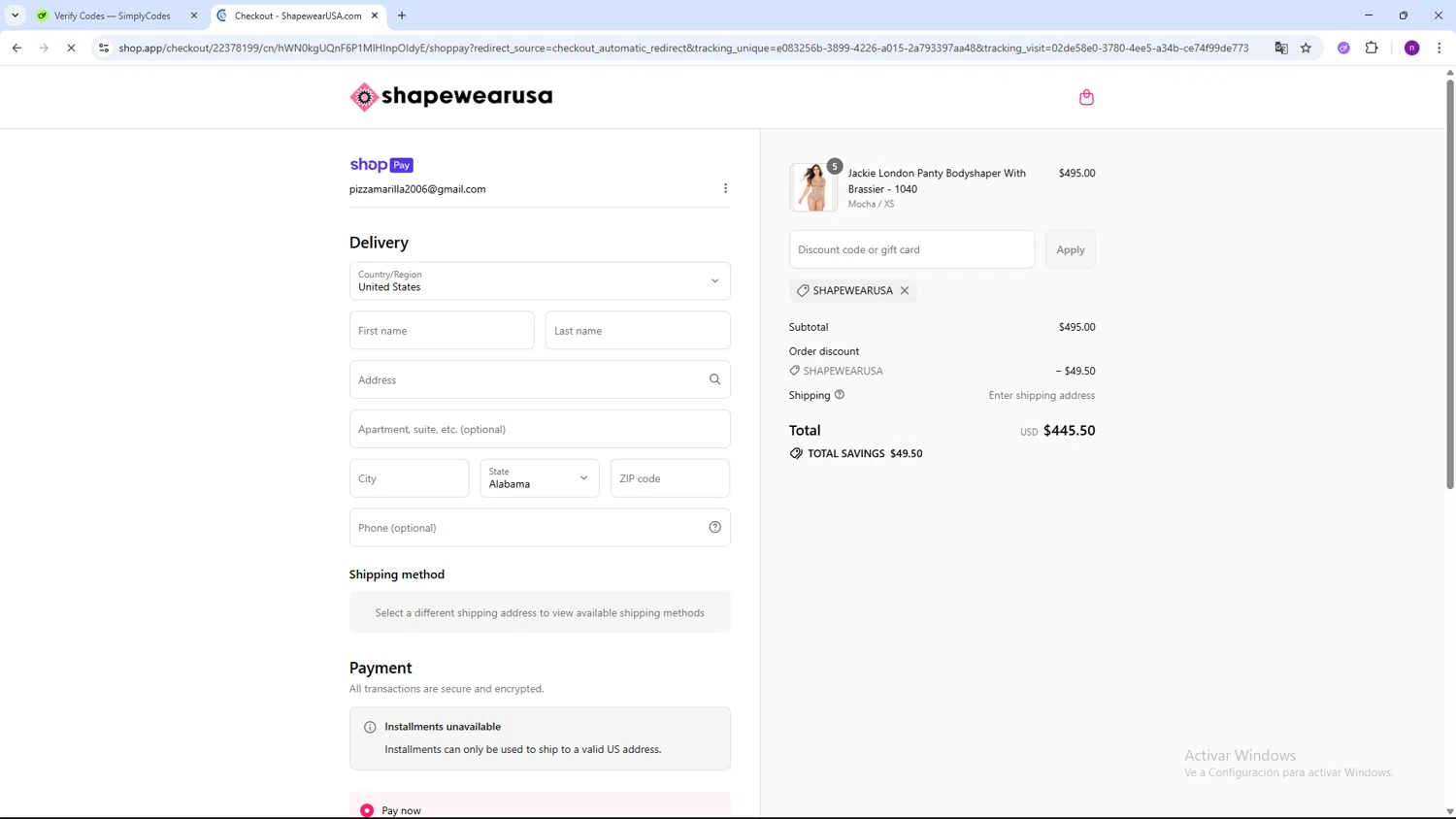Stop loading the page
The image size is (1456, 819).
(71, 48)
